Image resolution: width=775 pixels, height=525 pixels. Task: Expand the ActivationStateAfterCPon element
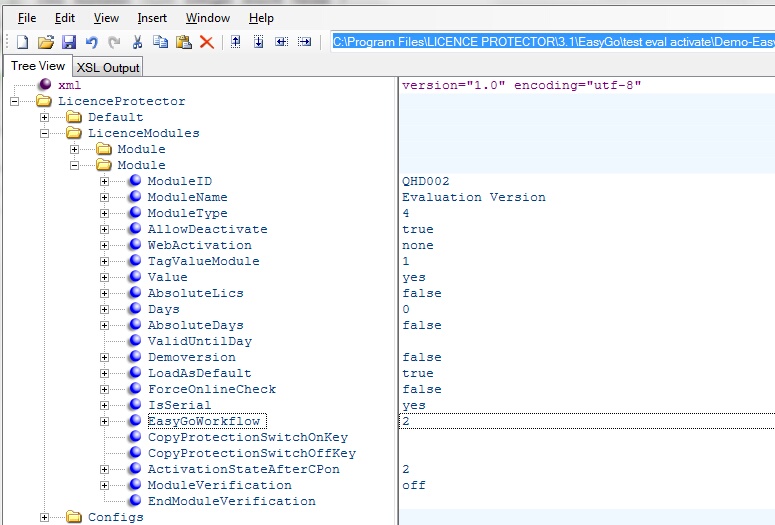[x=104, y=469]
